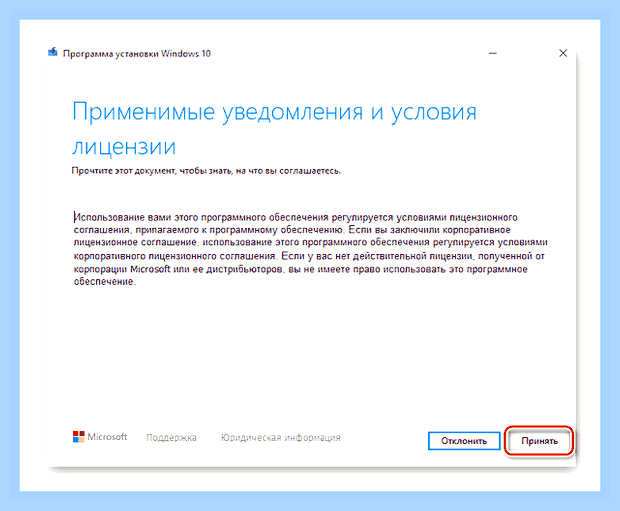Viewport: 620px width, 511px height.
Task: Open the Поддержка link
Action: point(171,437)
